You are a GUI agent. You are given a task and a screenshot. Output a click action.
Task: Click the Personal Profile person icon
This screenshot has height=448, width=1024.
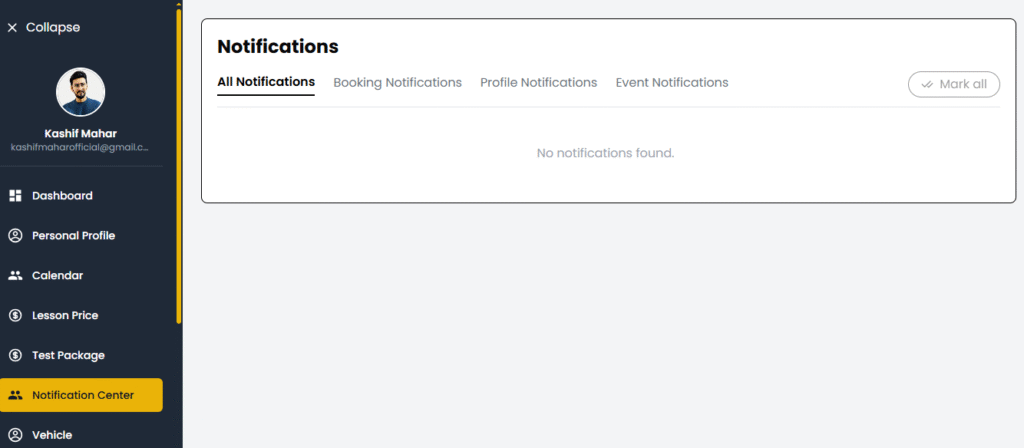15,235
